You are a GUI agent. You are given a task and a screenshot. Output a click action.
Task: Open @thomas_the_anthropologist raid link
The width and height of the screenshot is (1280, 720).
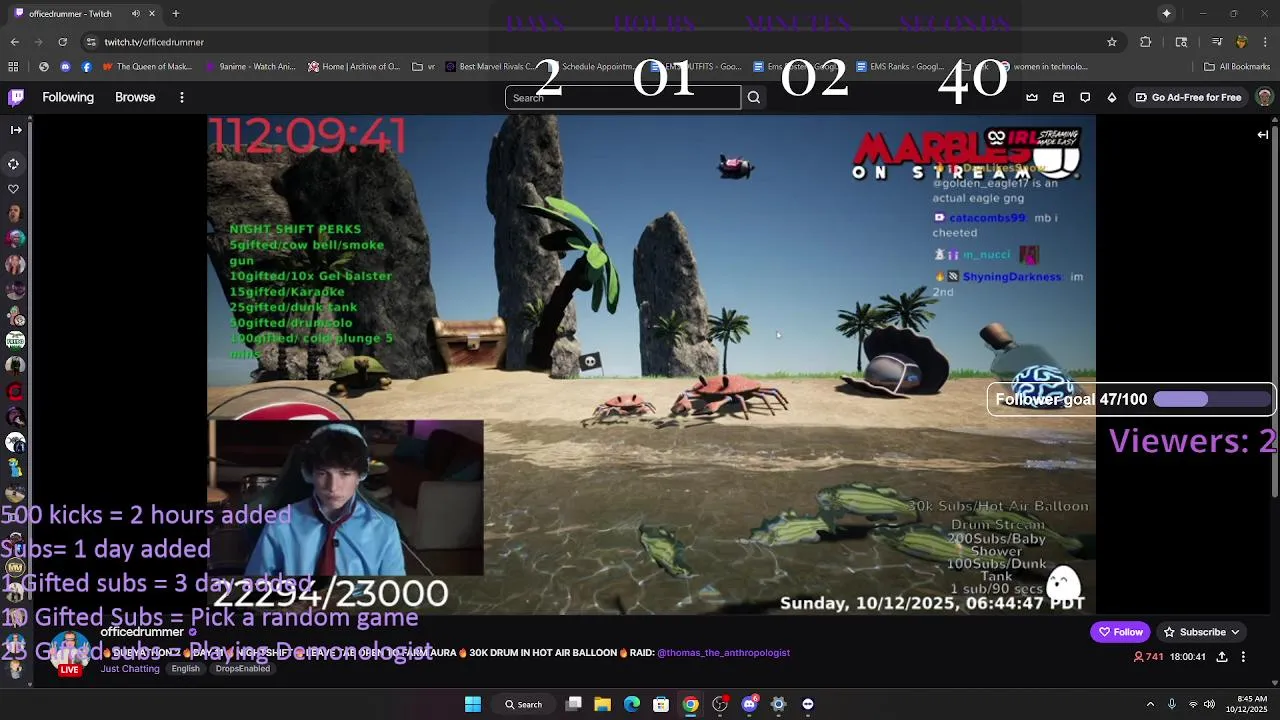click(x=723, y=653)
